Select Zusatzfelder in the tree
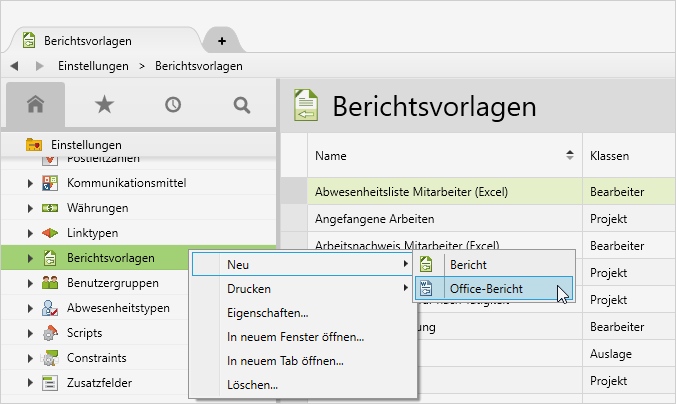The image size is (676, 404). [x=99, y=383]
